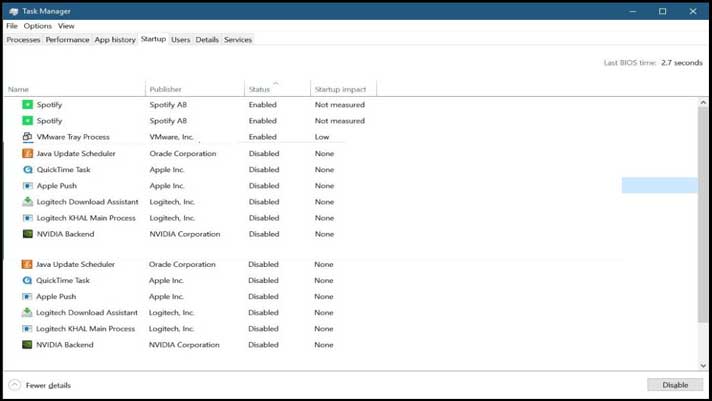Screen dimensions: 712x401
Task: Click the lower Logitech Download Assistant icon
Action: point(27,312)
